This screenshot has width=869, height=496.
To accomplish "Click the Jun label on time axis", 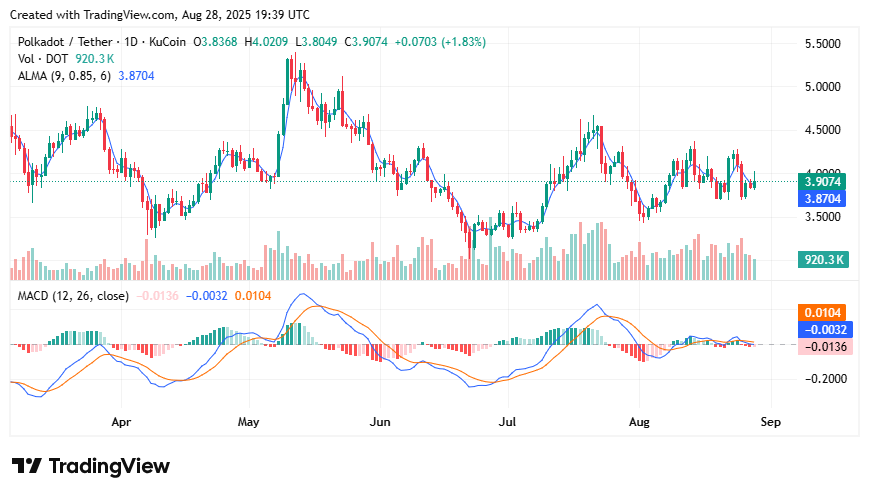I will 380,422.
